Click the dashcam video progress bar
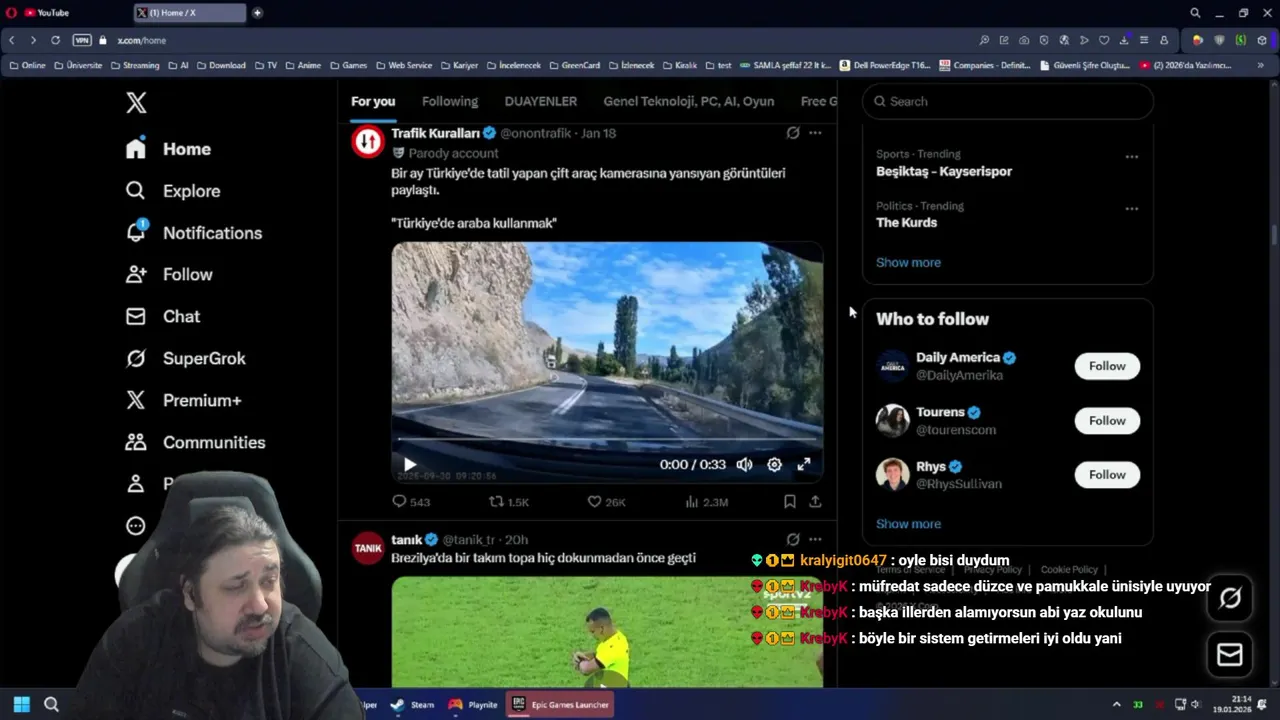 click(x=607, y=439)
